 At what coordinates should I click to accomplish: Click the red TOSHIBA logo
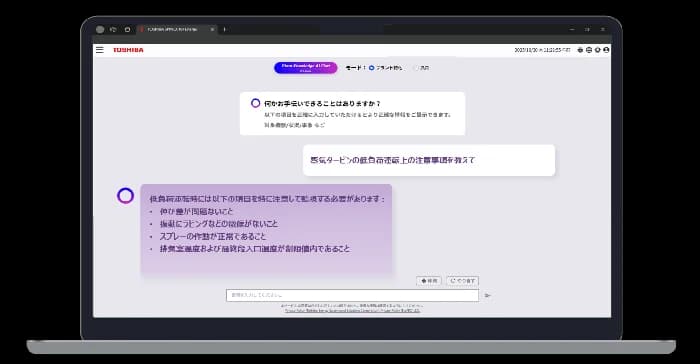coord(129,50)
